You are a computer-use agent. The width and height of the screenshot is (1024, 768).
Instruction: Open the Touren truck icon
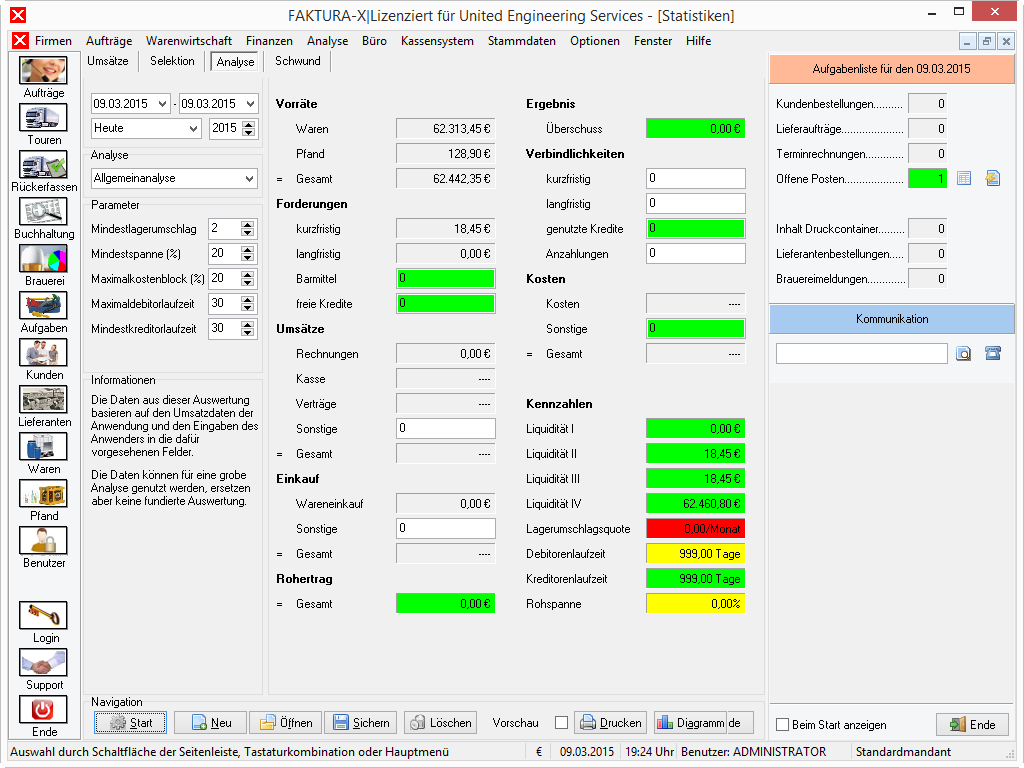(43, 118)
